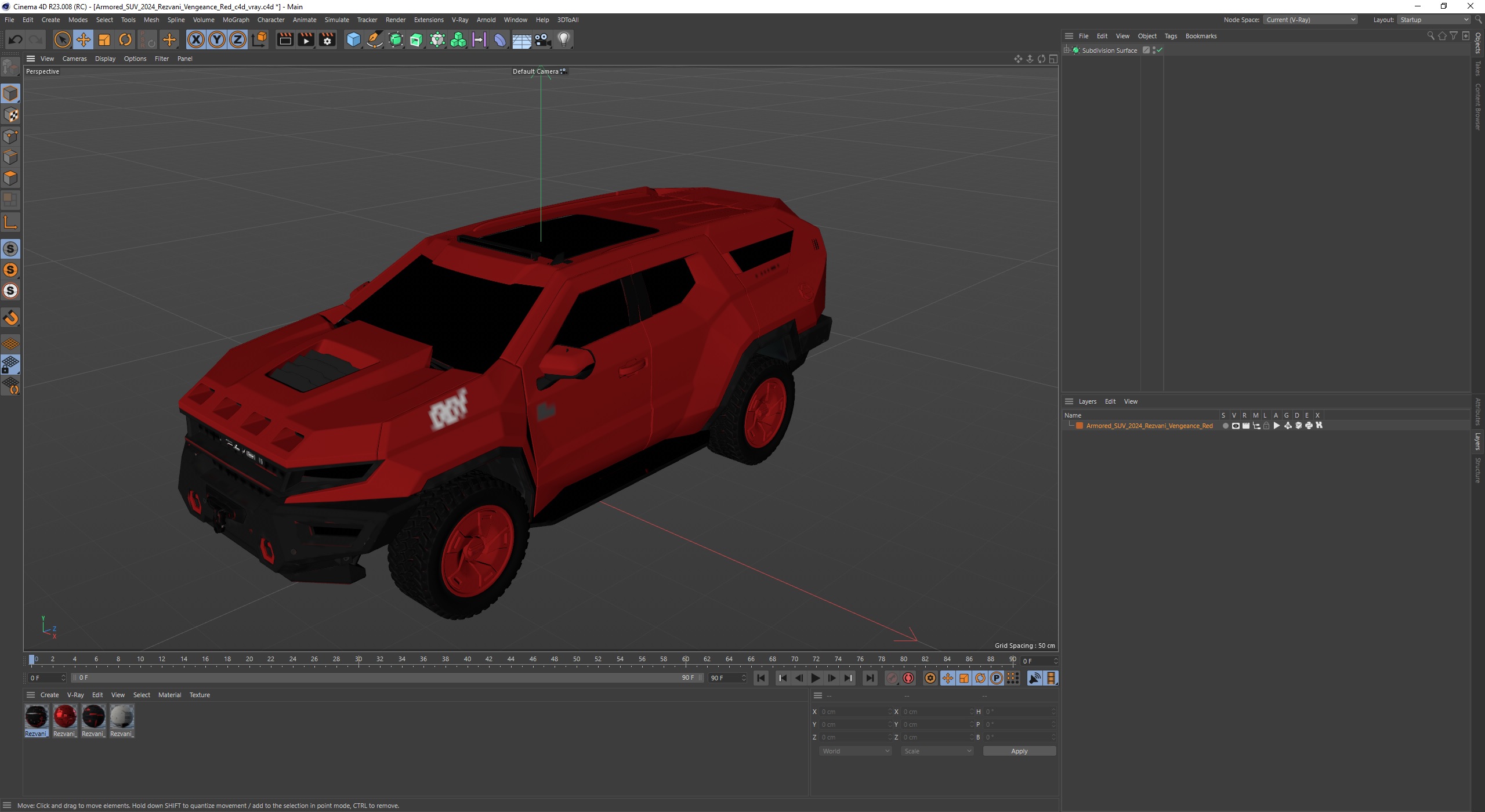Viewport: 1485px width, 812px height.
Task: Add a Camera object
Action: pyautogui.click(x=542, y=39)
